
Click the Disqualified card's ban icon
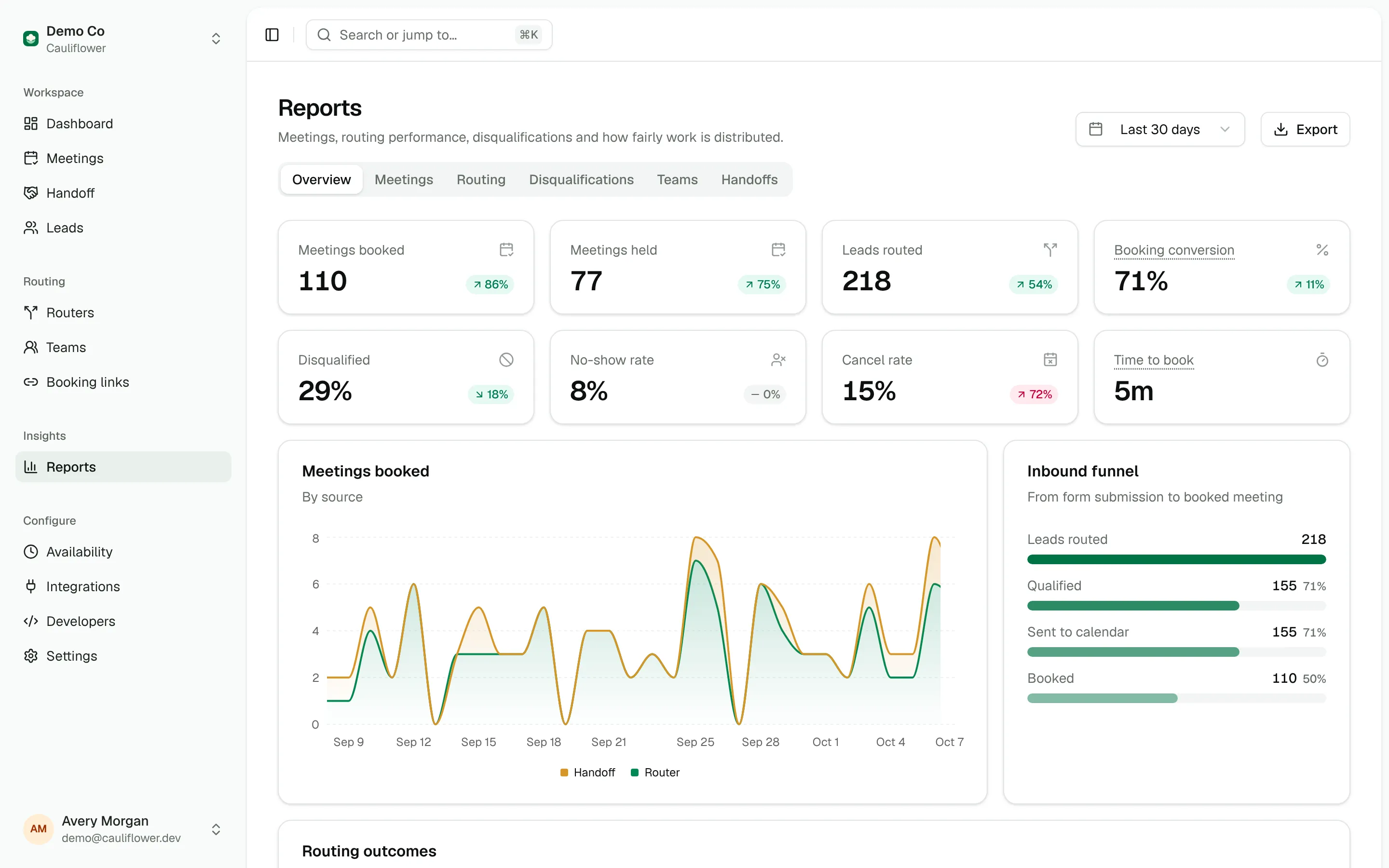pyautogui.click(x=506, y=360)
